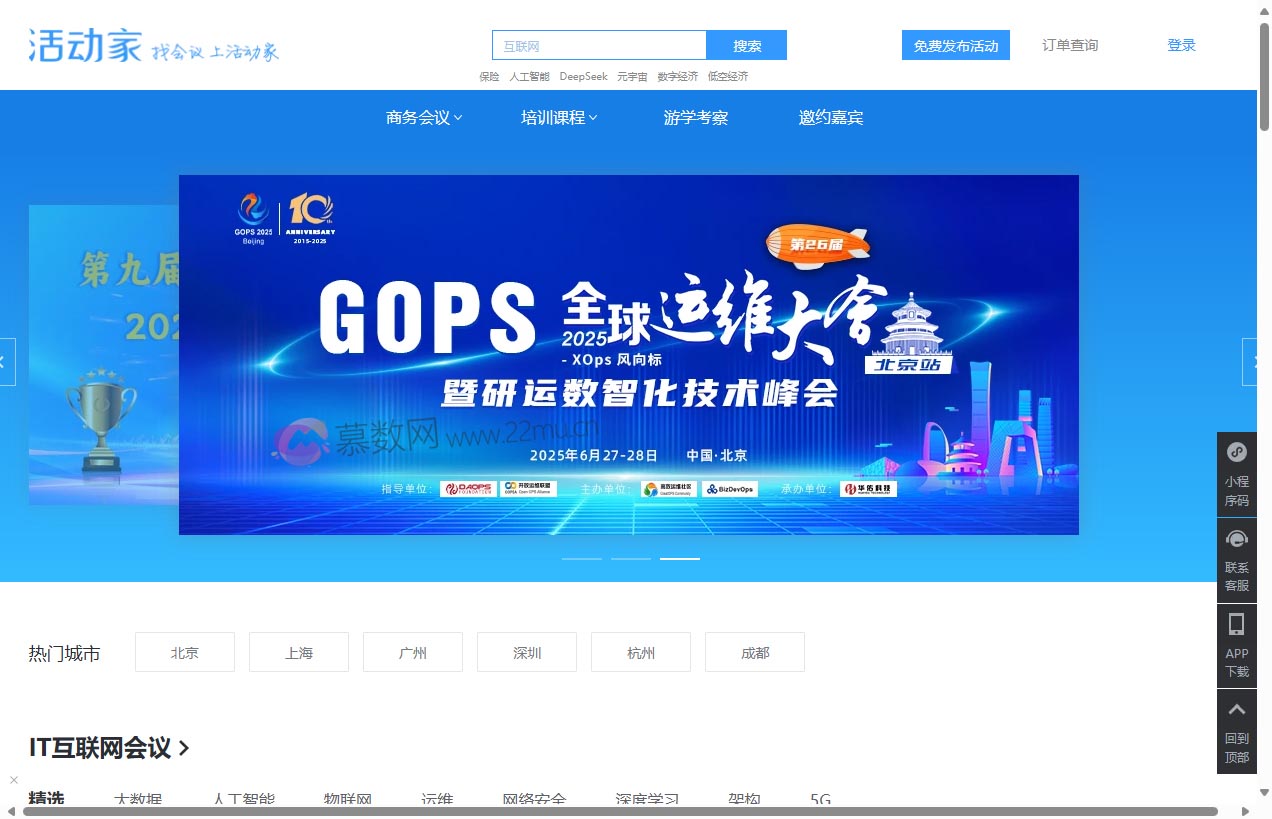Viewport: 1272px width, 819px height.
Task: Switch to the 游学考察 navigation tab
Action: pyautogui.click(x=696, y=117)
